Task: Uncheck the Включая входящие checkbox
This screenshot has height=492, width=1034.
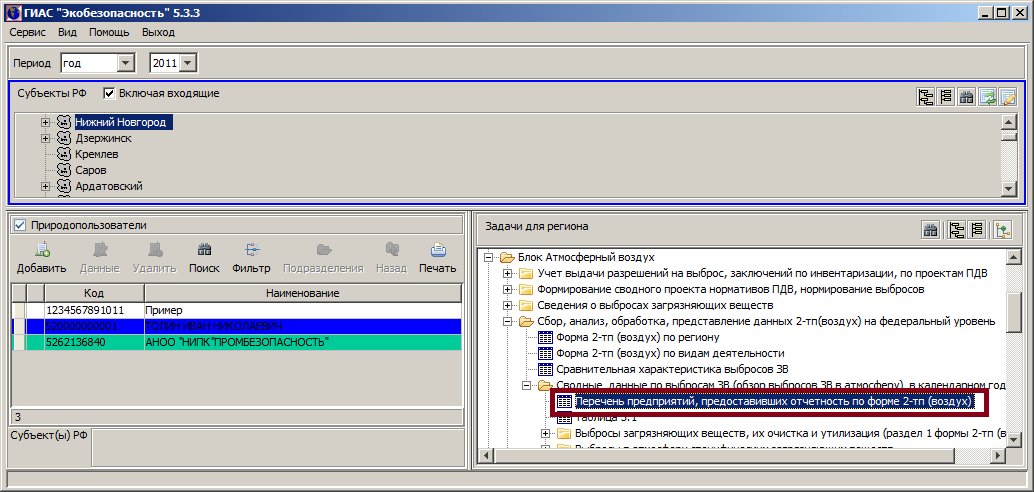Action: click(109, 94)
